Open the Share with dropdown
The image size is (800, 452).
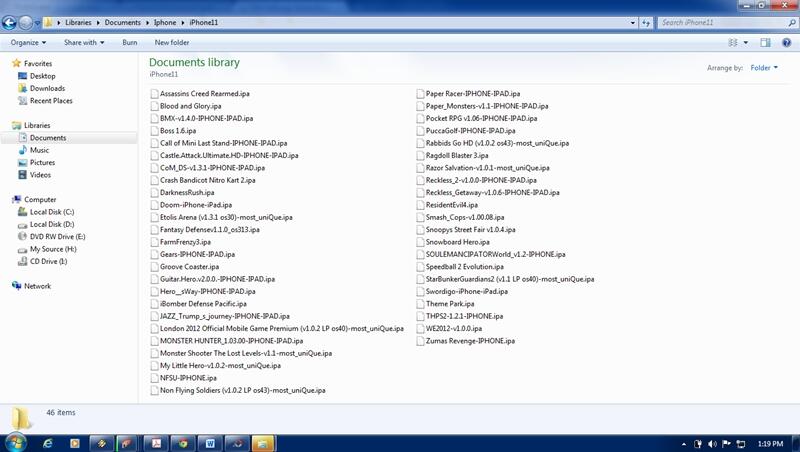[84, 43]
